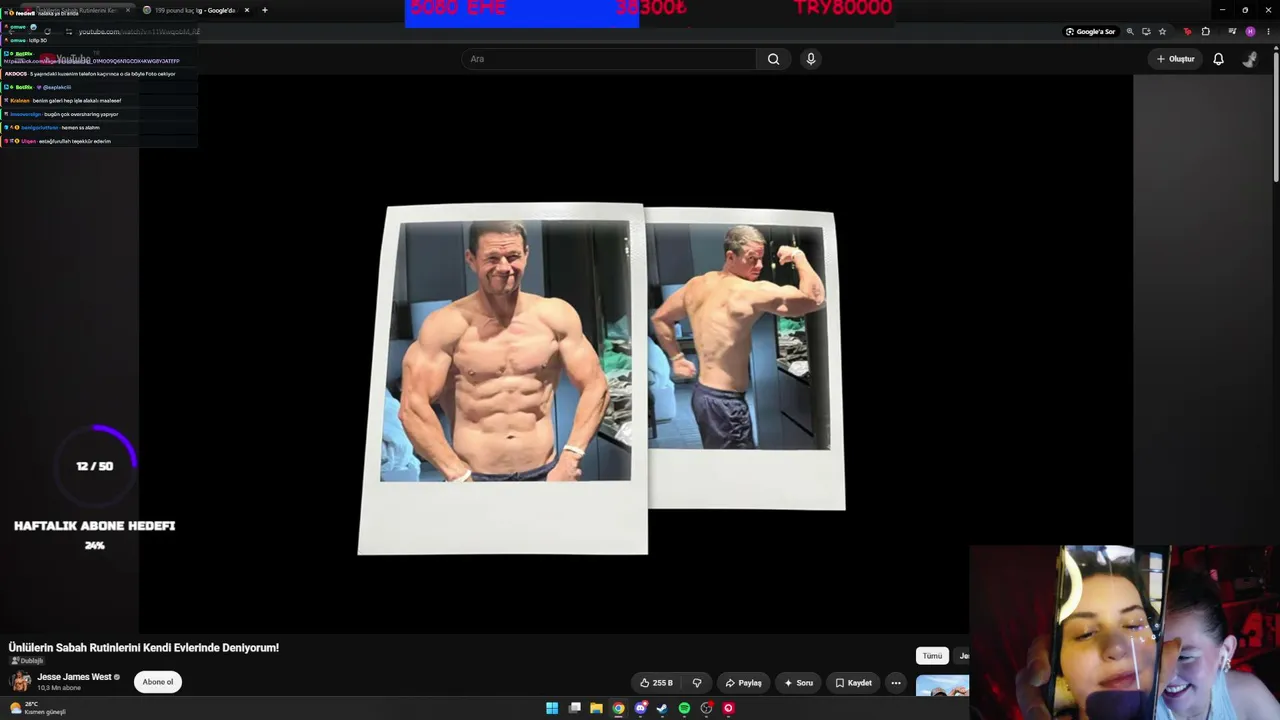Open Spotify from the taskbar
1280x720 pixels.
pyautogui.click(x=684, y=708)
